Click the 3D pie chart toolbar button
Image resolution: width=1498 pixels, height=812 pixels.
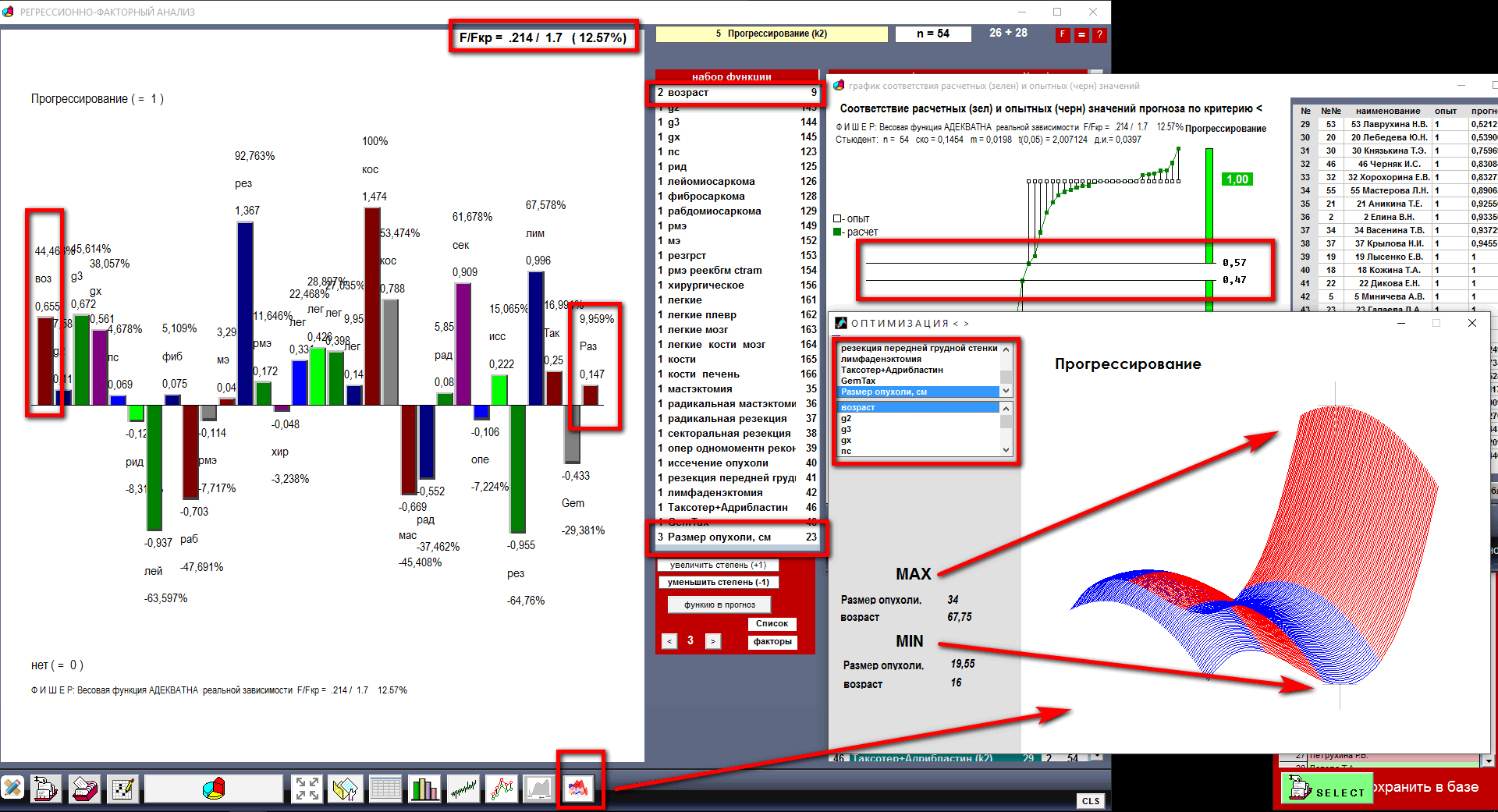[213, 789]
